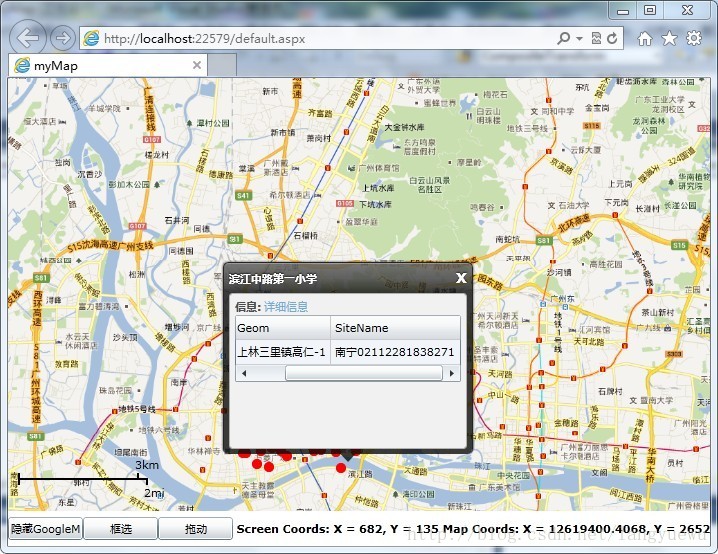Go back with the browser back arrow
Viewport: 718px width, 554px height.
tap(27, 38)
